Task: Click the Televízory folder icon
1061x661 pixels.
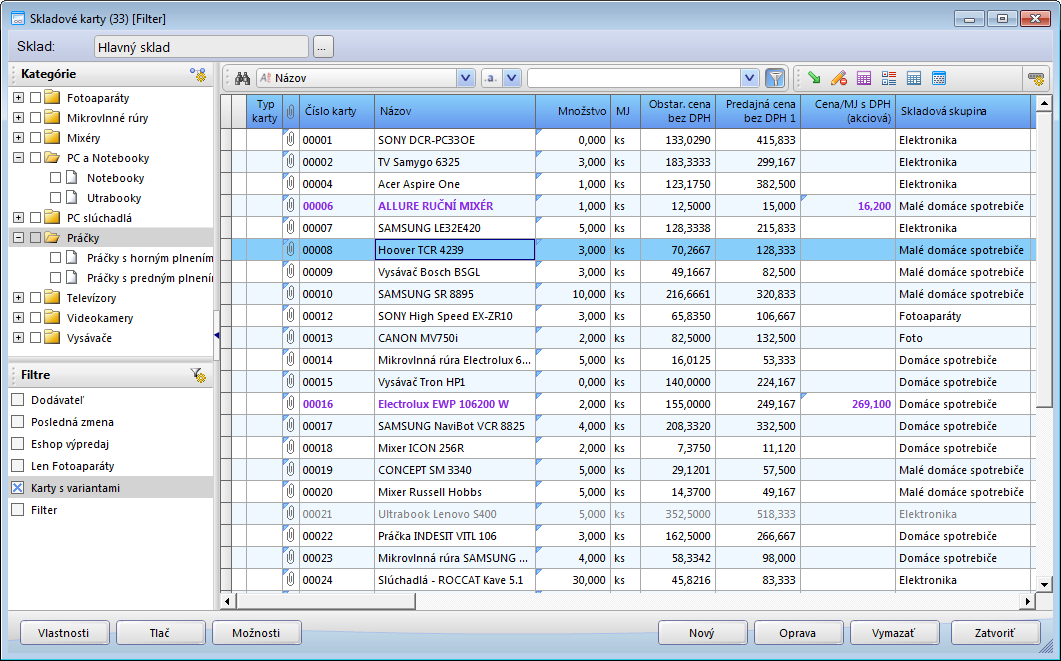Action: tap(52, 298)
